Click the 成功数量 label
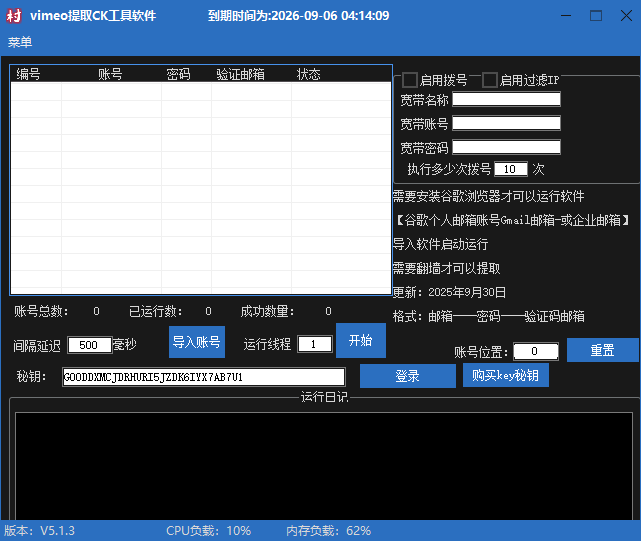 (267, 312)
